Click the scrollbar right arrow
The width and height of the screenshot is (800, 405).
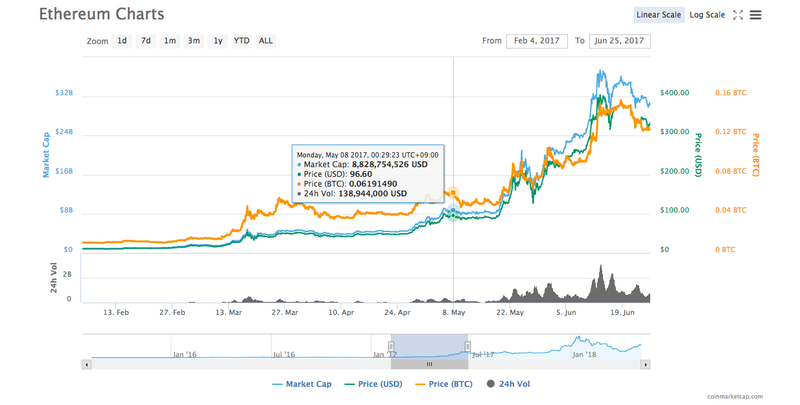645,364
